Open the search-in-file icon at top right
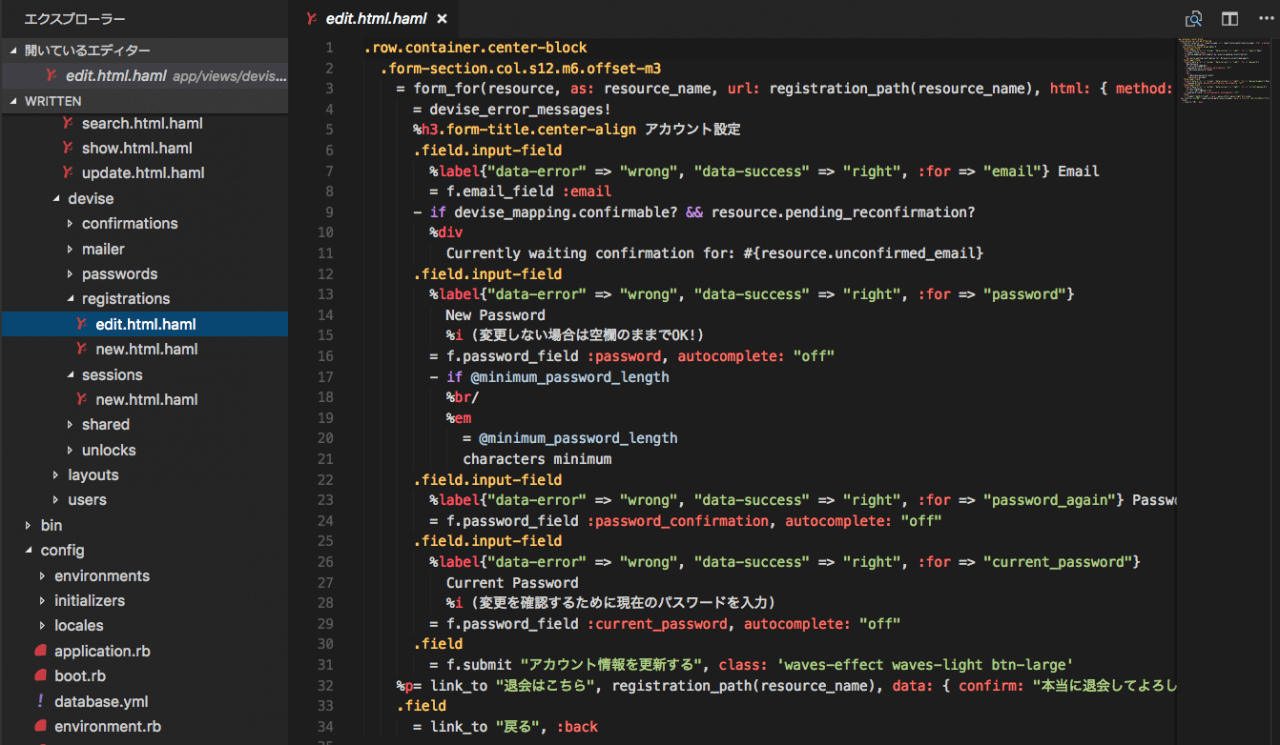 (x=1193, y=19)
